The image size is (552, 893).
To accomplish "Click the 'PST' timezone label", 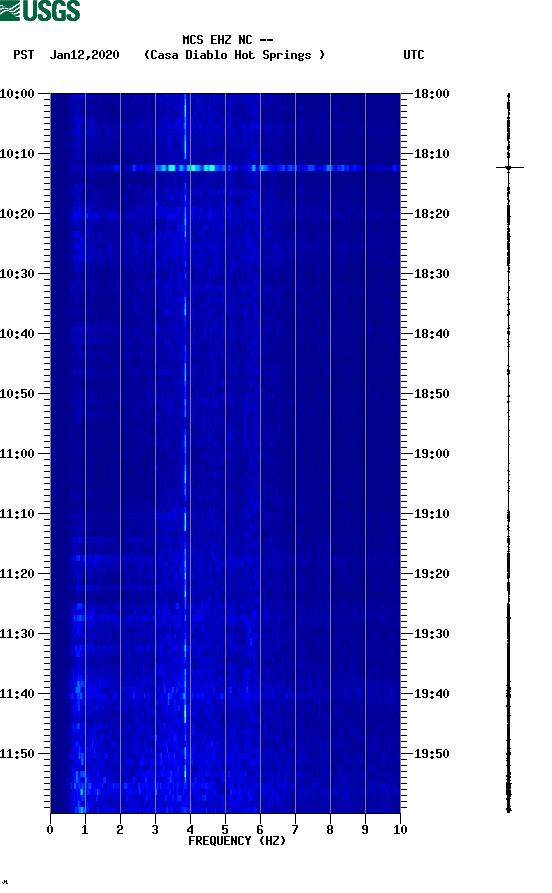I will [24, 55].
